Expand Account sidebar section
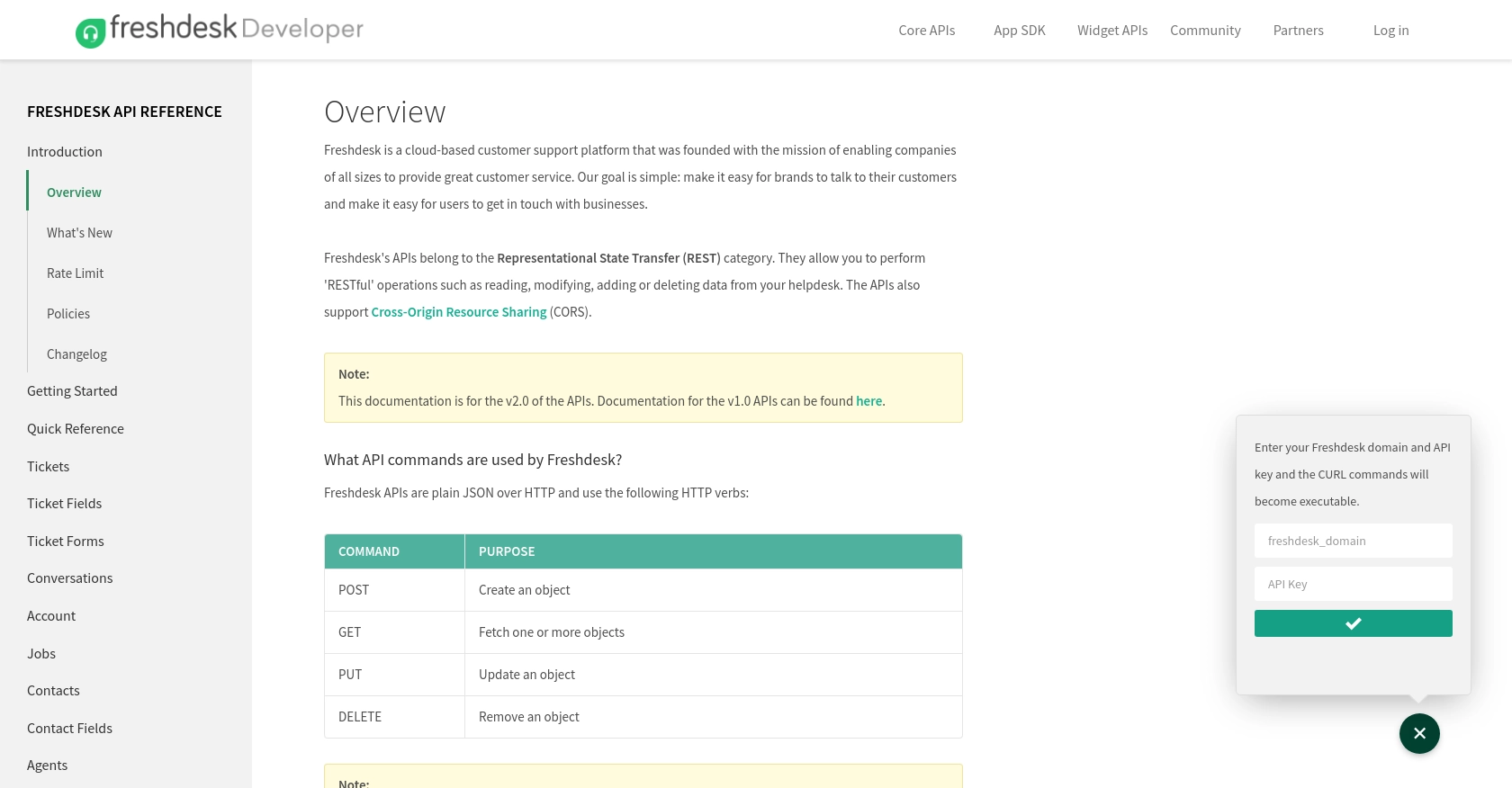Screen dimensions: 1512x788 coord(51,616)
